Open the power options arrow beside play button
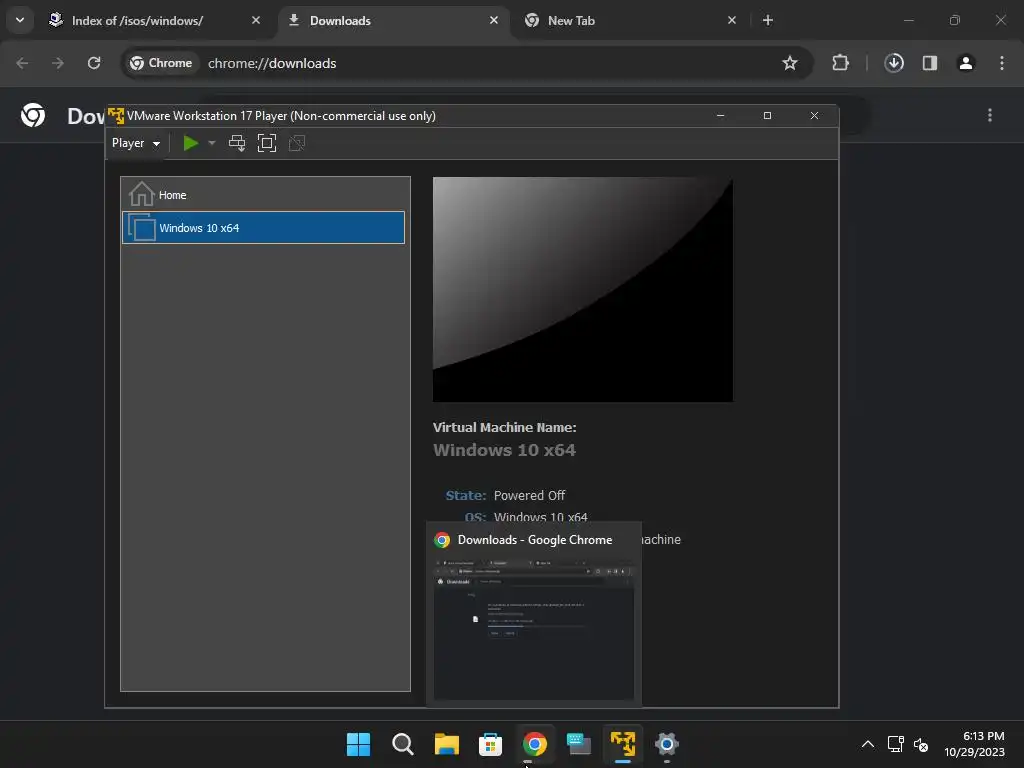 (212, 143)
